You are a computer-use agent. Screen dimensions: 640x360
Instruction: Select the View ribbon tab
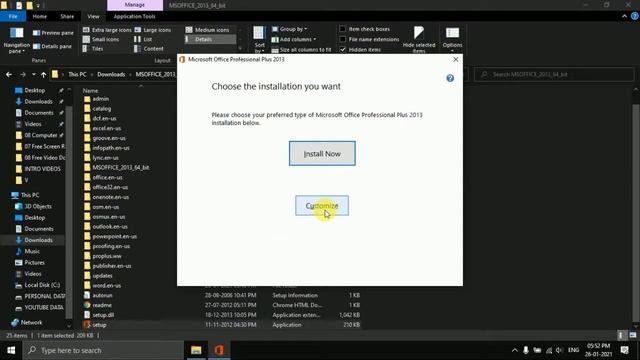pos(93,16)
